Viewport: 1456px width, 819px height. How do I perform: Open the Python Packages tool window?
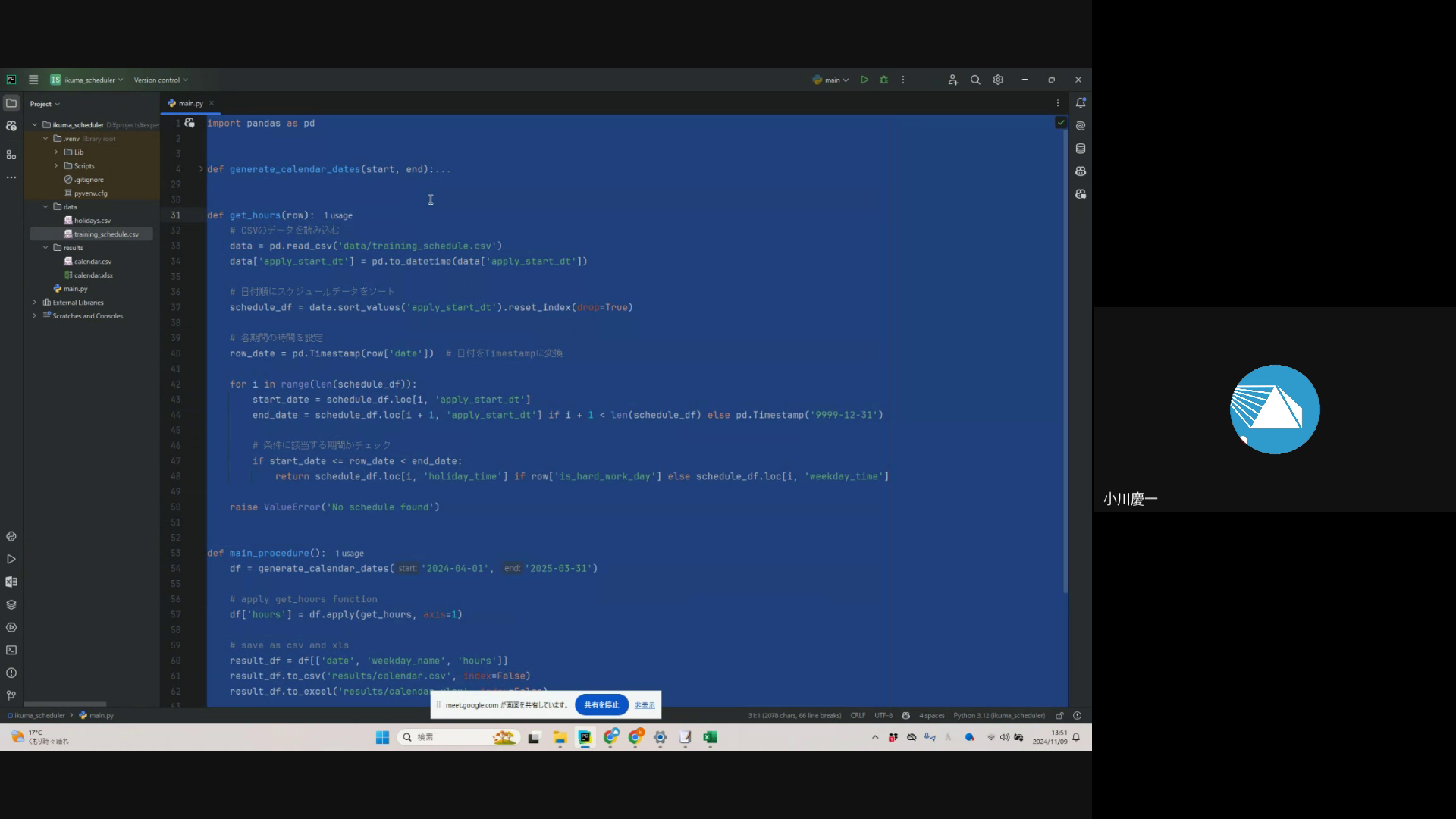tap(11, 604)
